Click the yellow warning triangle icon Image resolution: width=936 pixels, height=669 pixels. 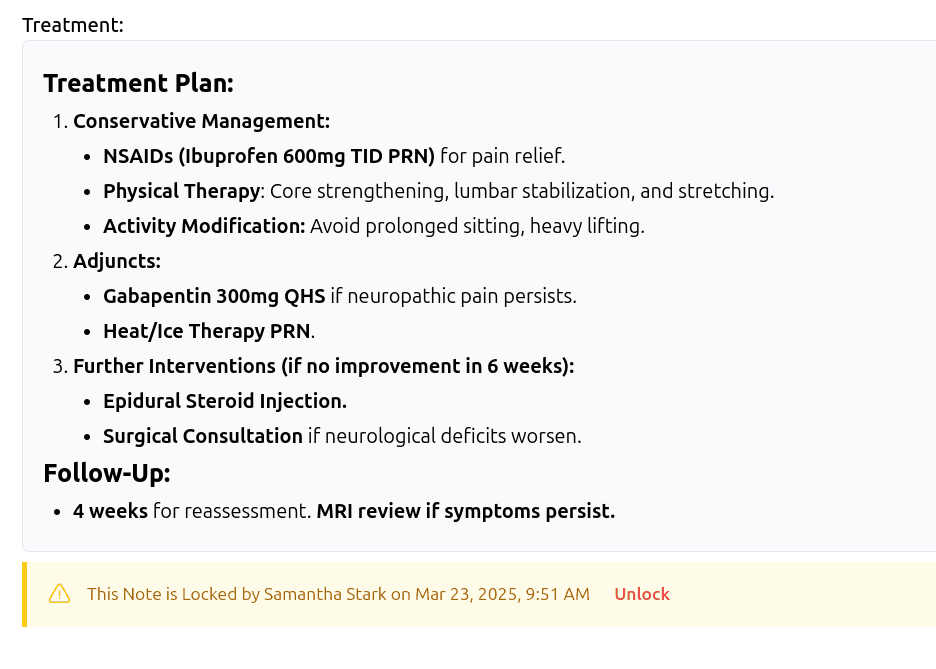[x=60, y=594]
